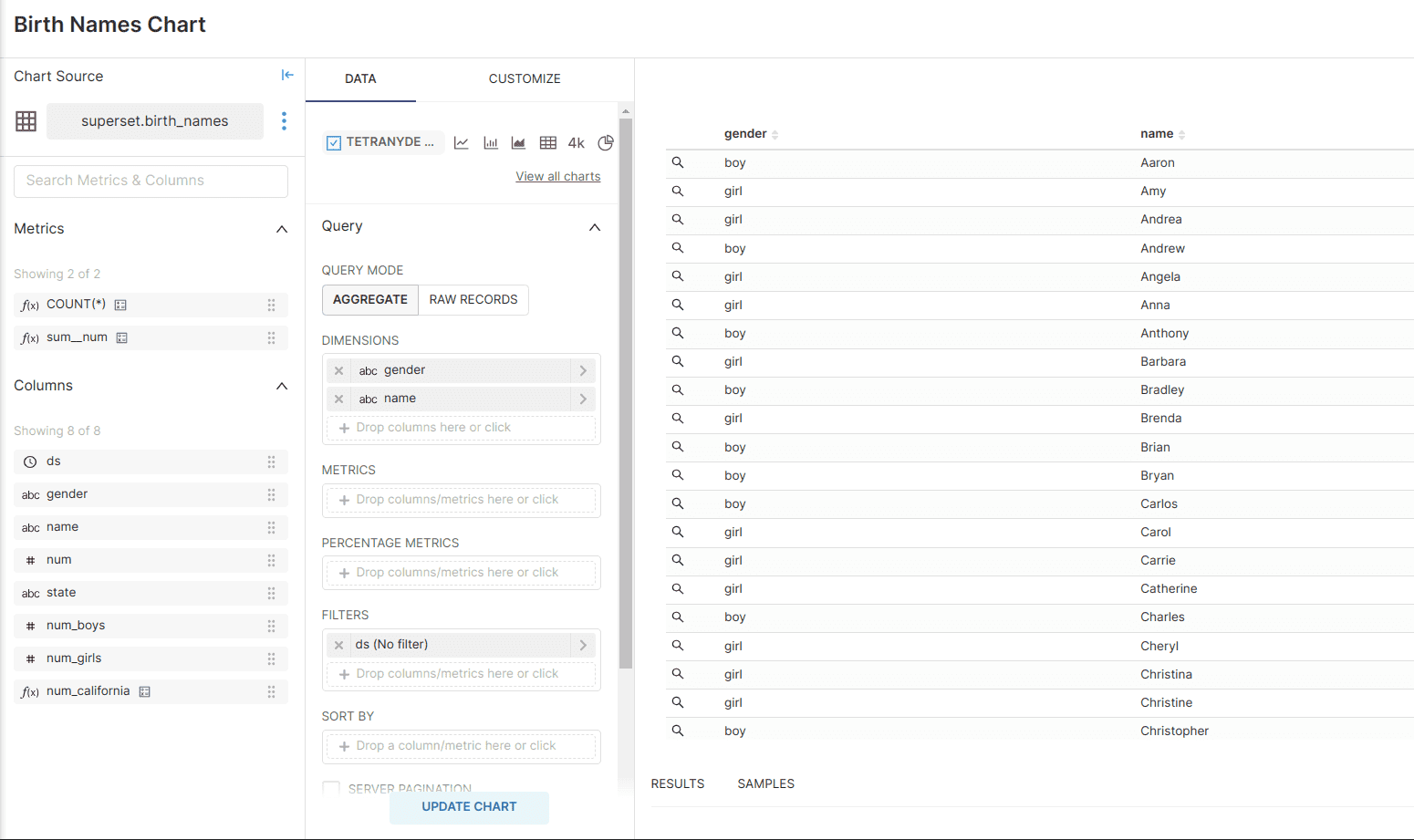Uncheck the TETRANYDE chart type checkbox
Screen dimensions: 1414x840
point(333,142)
